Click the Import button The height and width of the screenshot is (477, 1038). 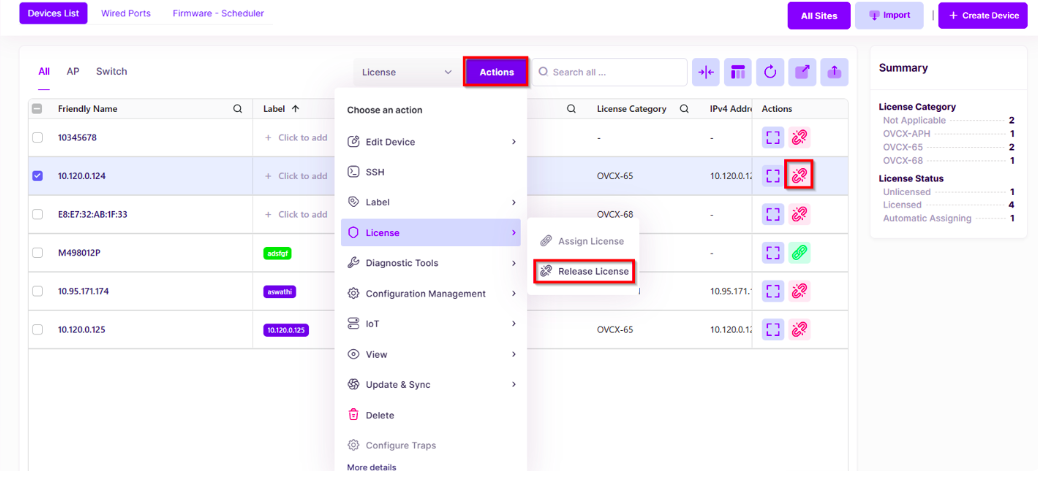(889, 15)
